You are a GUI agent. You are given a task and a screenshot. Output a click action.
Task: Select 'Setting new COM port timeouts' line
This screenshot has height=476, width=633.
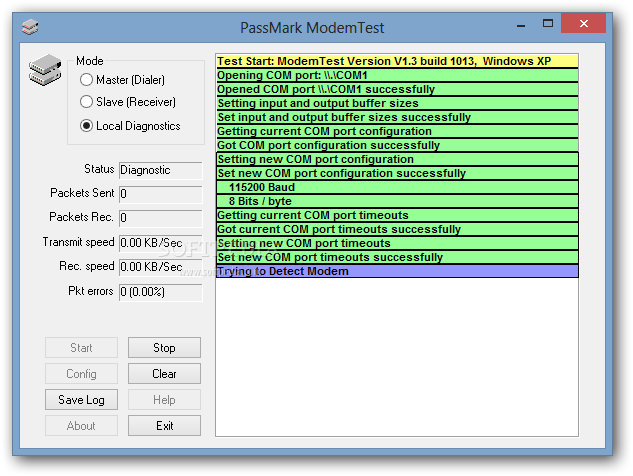[x=397, y=243]
